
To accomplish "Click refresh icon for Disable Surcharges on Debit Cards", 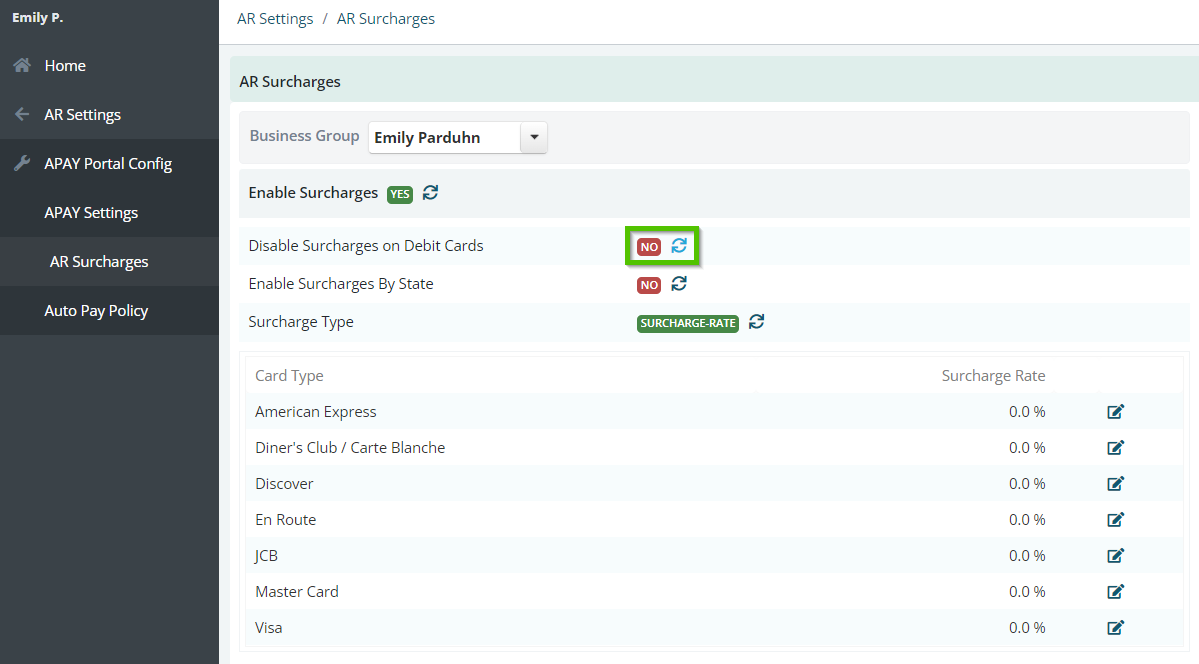I will pyautogui.click(x=679, y=246).
